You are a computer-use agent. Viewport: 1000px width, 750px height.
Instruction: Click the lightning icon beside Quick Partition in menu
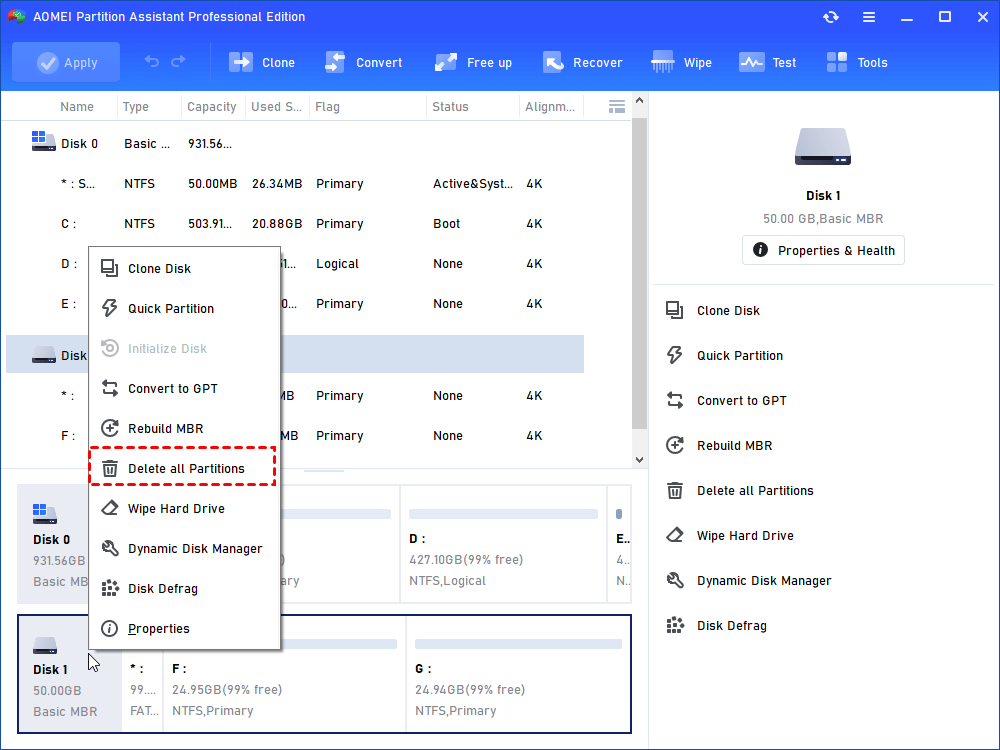pos(110,309)
